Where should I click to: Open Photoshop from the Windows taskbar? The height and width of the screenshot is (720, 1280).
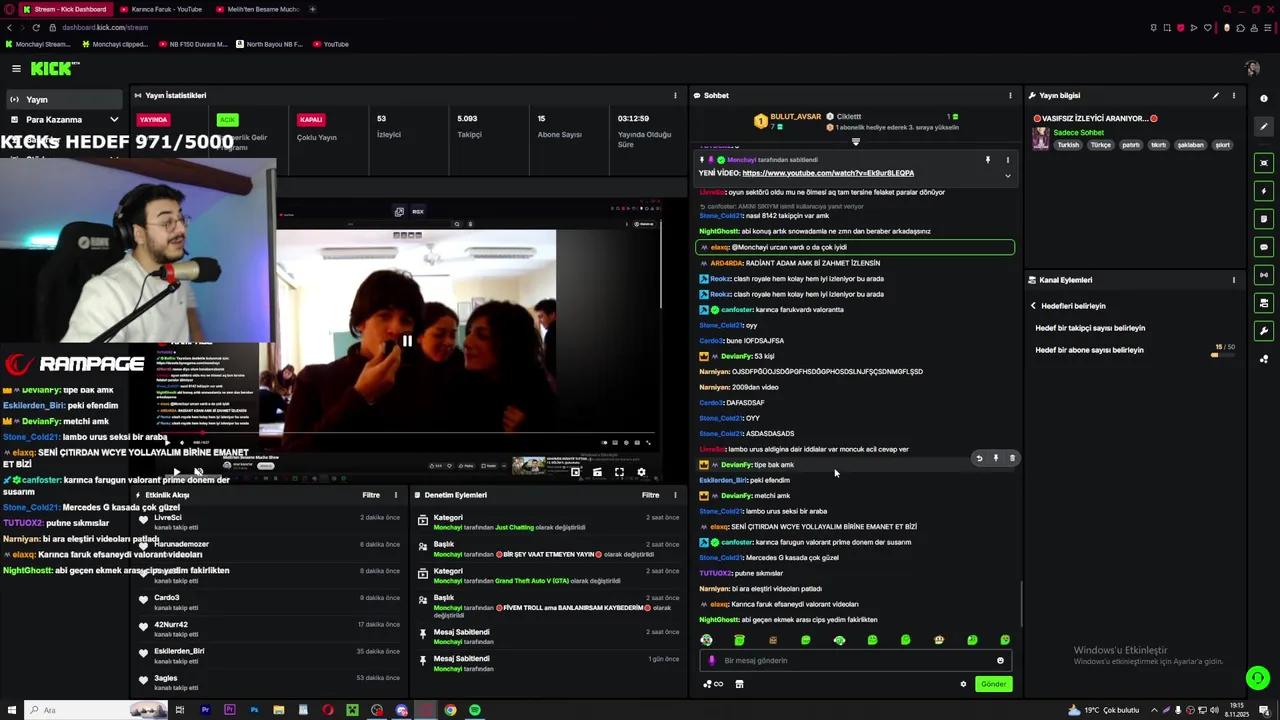pos(254,710)
